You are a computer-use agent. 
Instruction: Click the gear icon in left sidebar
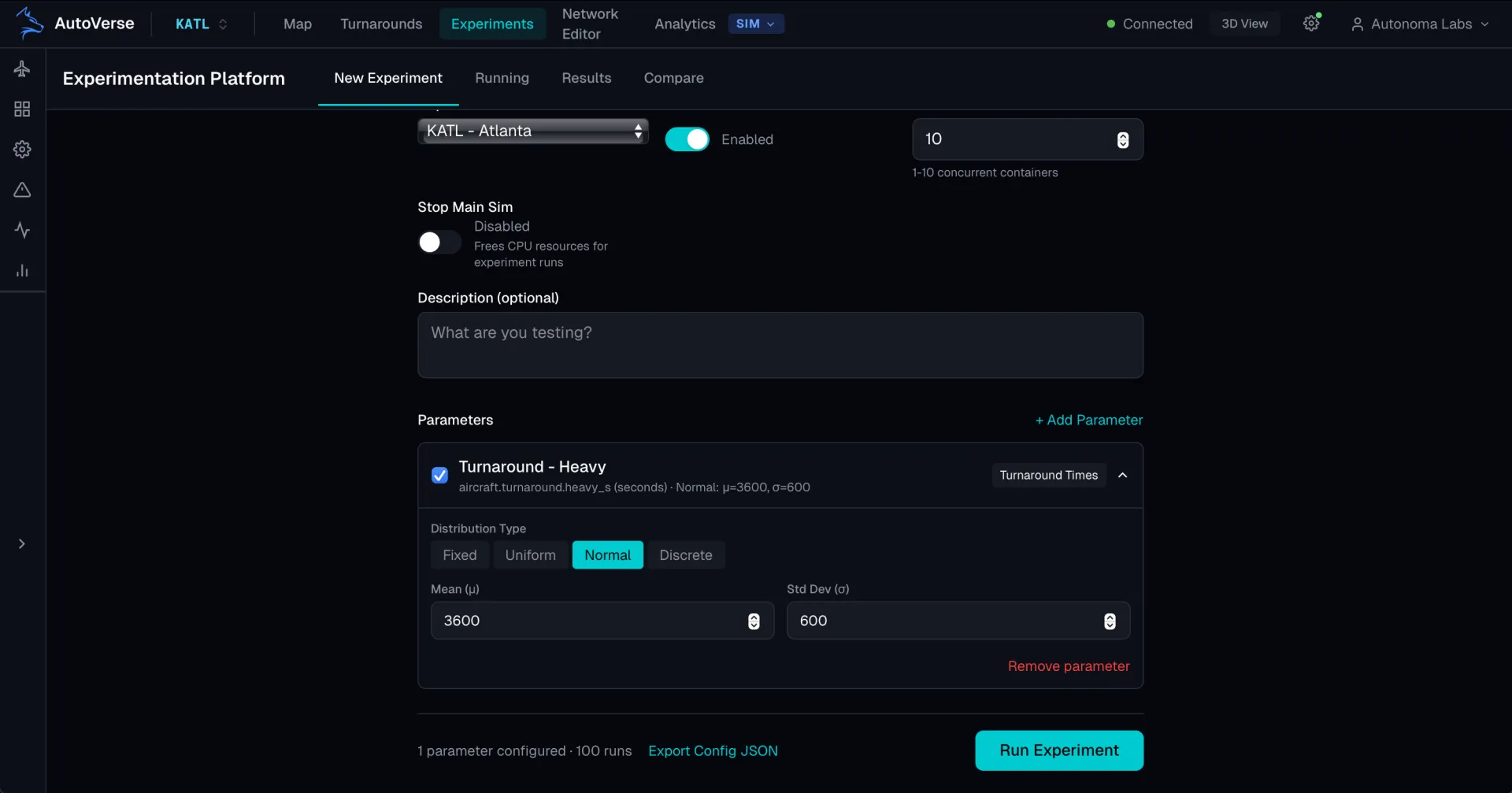pos(22,149)
